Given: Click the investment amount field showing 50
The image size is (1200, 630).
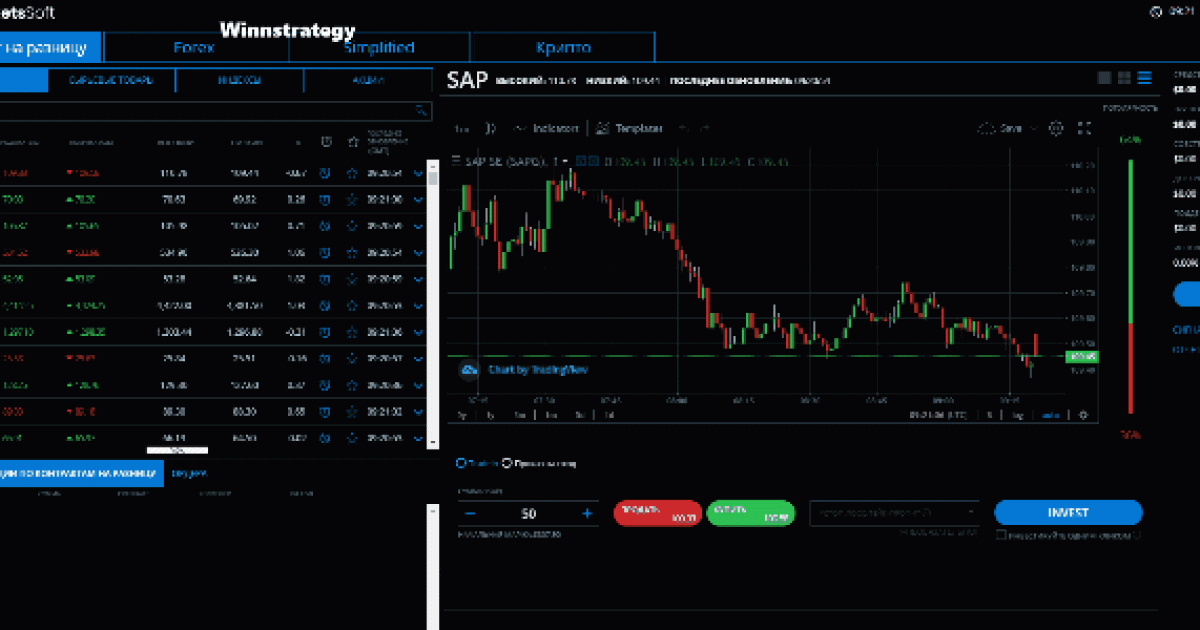Looking at the screenshot, I should click(529, 513).
